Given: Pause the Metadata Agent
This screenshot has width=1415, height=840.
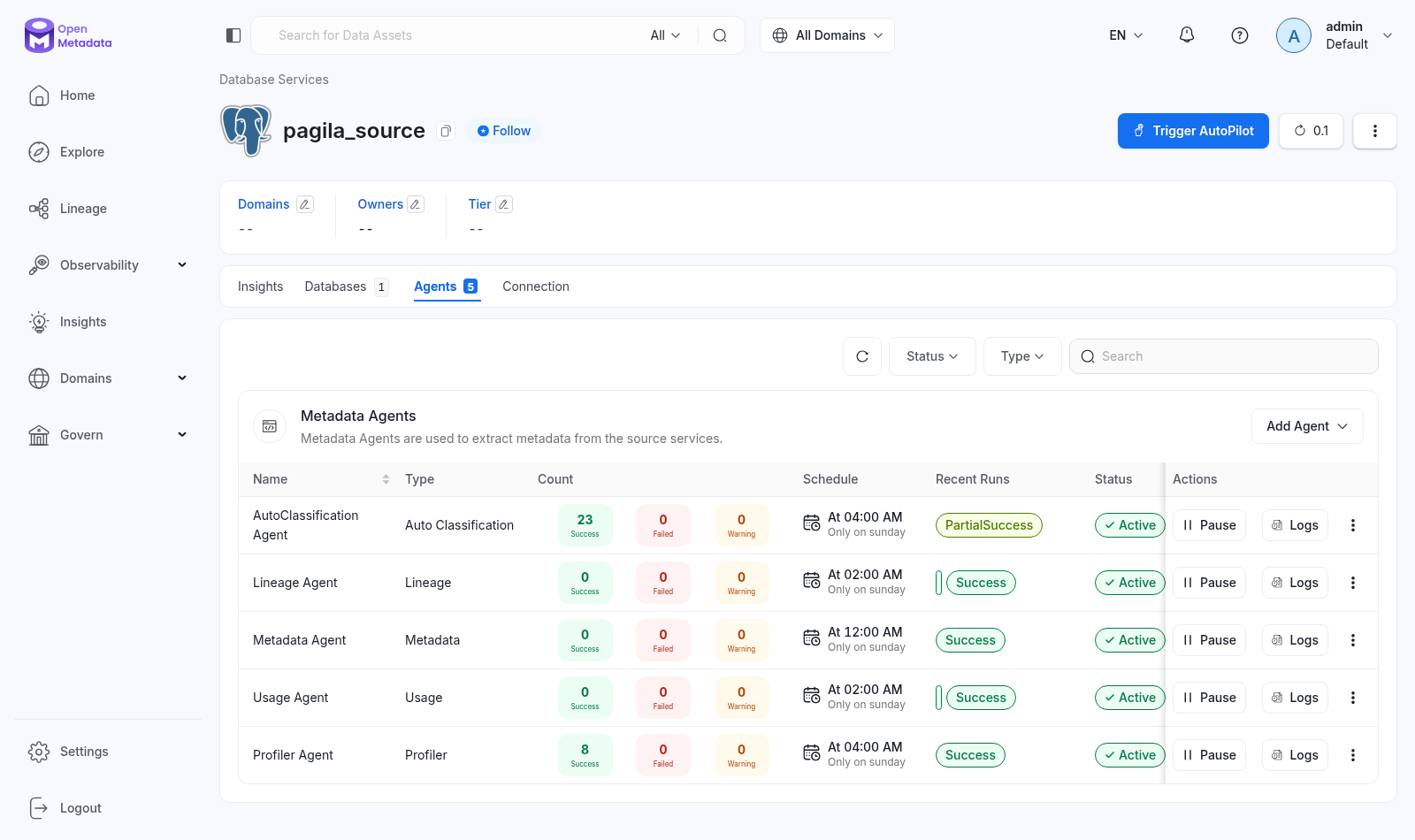Looking at the screenshot, I should pos(1210,640).
